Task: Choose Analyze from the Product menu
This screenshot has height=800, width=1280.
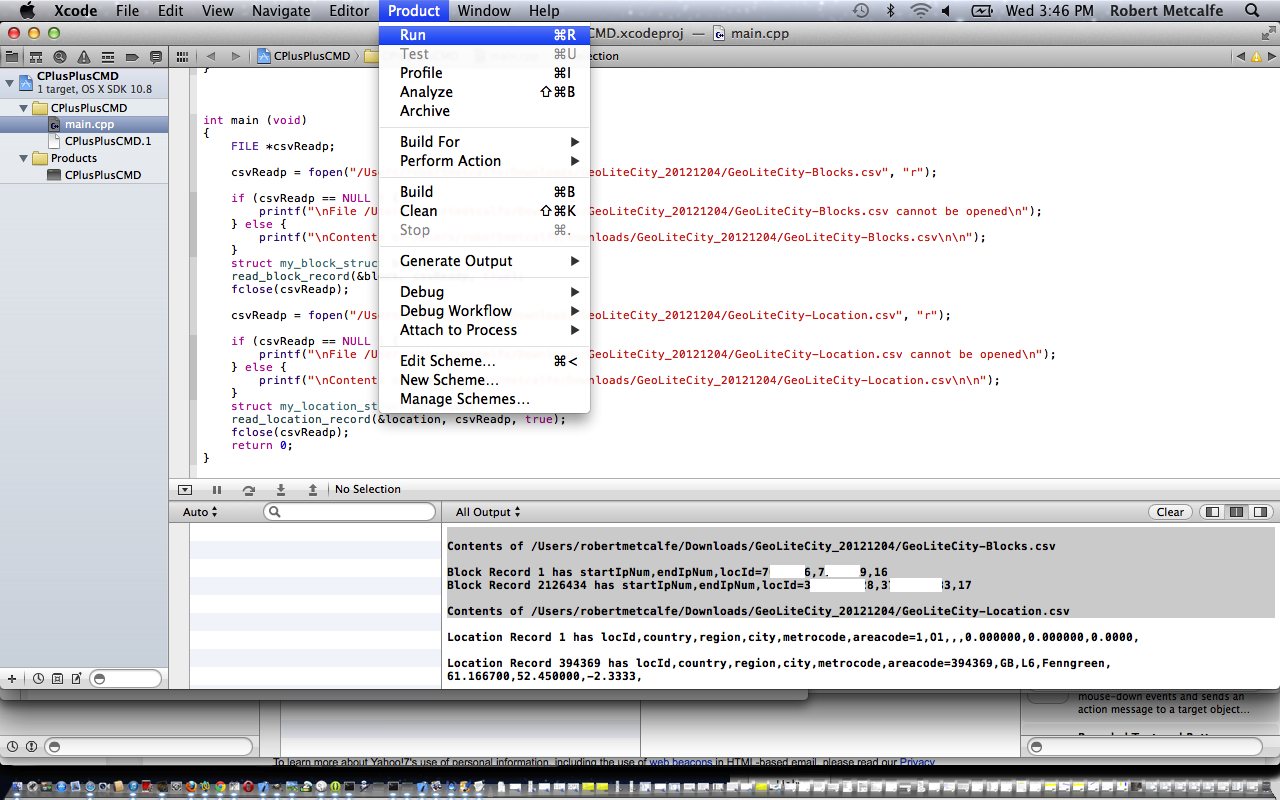Action: coord(485,92)
